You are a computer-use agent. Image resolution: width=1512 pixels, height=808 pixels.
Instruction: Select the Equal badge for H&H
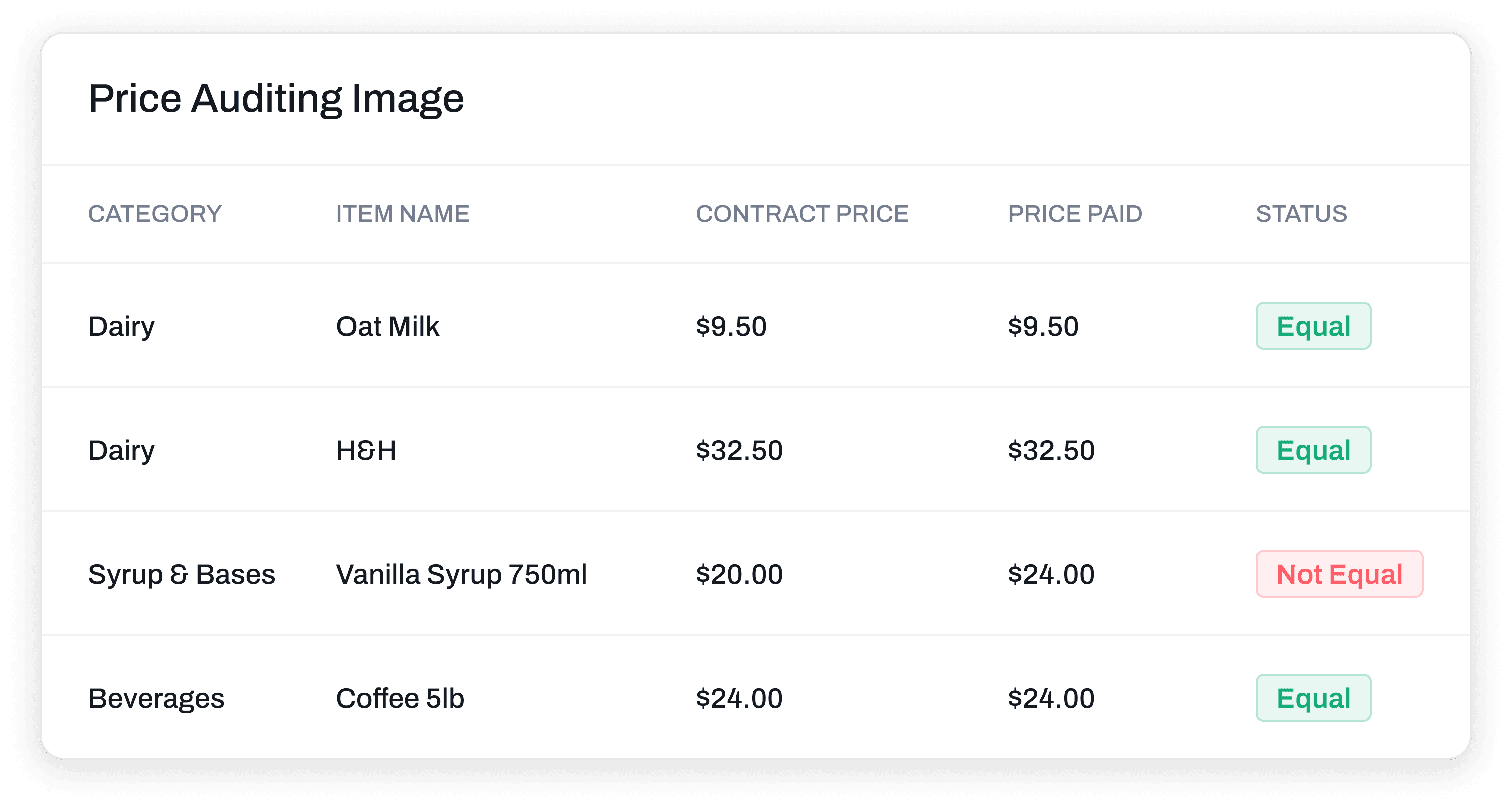pyautogui.click(x=1313, y=450)
